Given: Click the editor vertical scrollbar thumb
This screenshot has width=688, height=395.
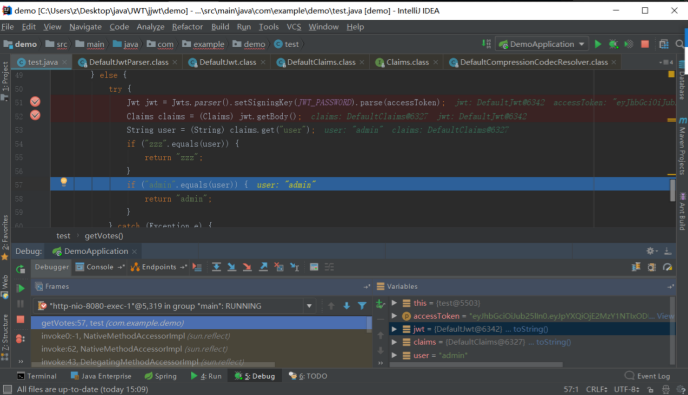Looking at the screenshot, I should pos(672,190).
